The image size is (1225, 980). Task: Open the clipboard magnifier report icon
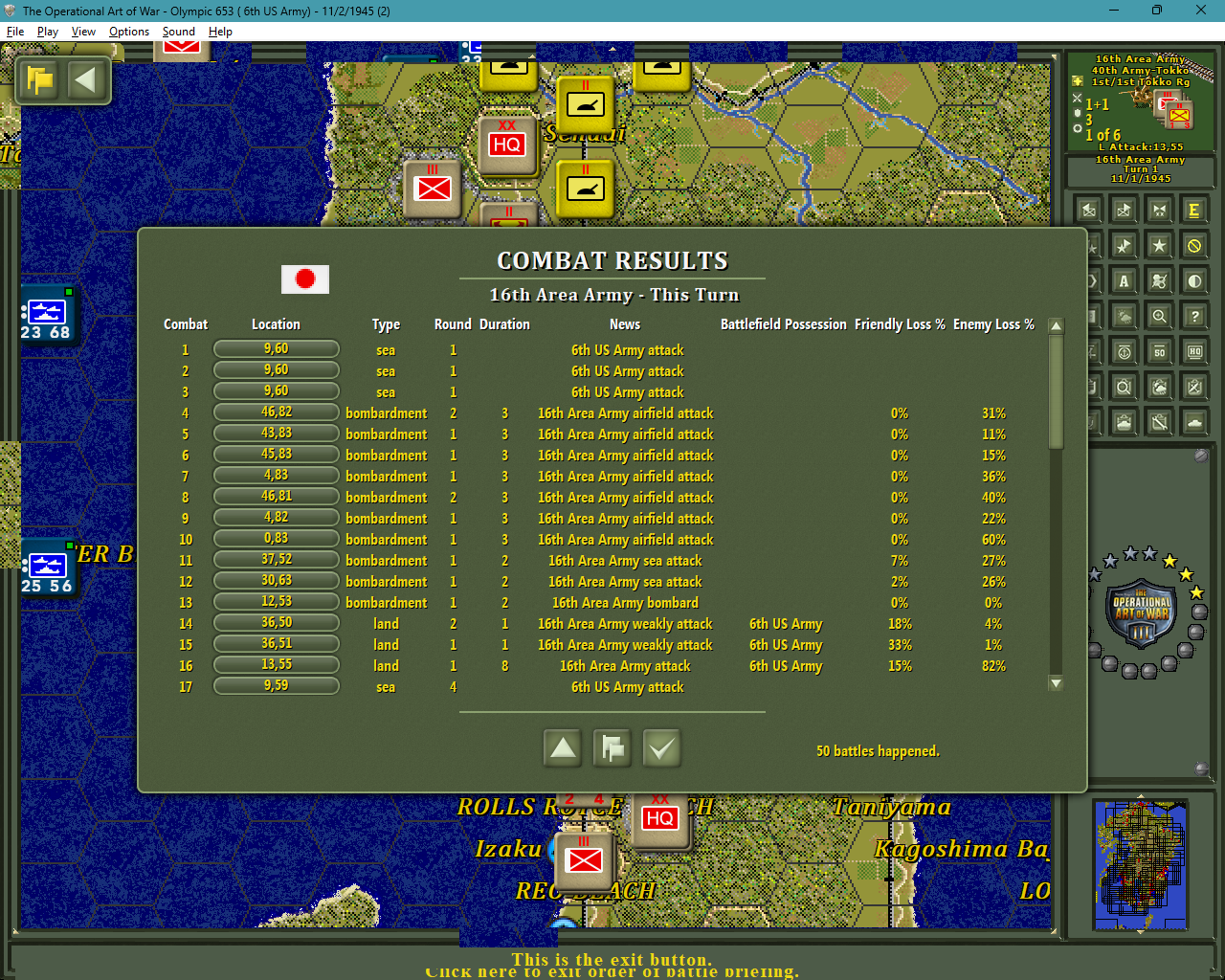1124,387
